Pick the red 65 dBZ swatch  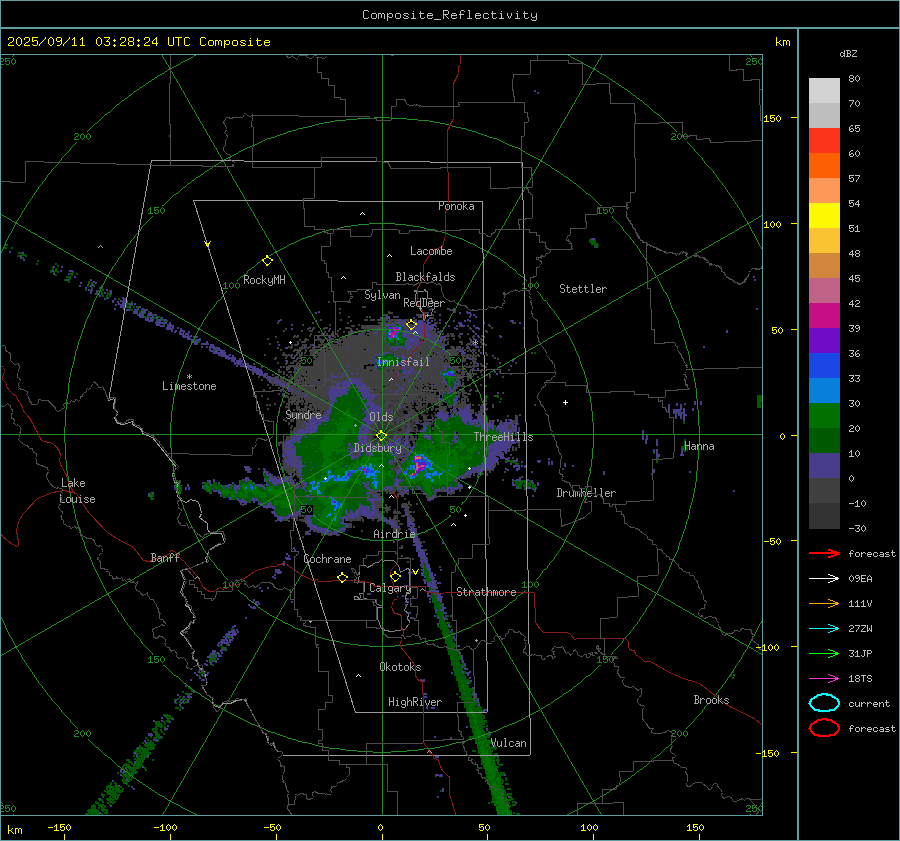[824, 140]
